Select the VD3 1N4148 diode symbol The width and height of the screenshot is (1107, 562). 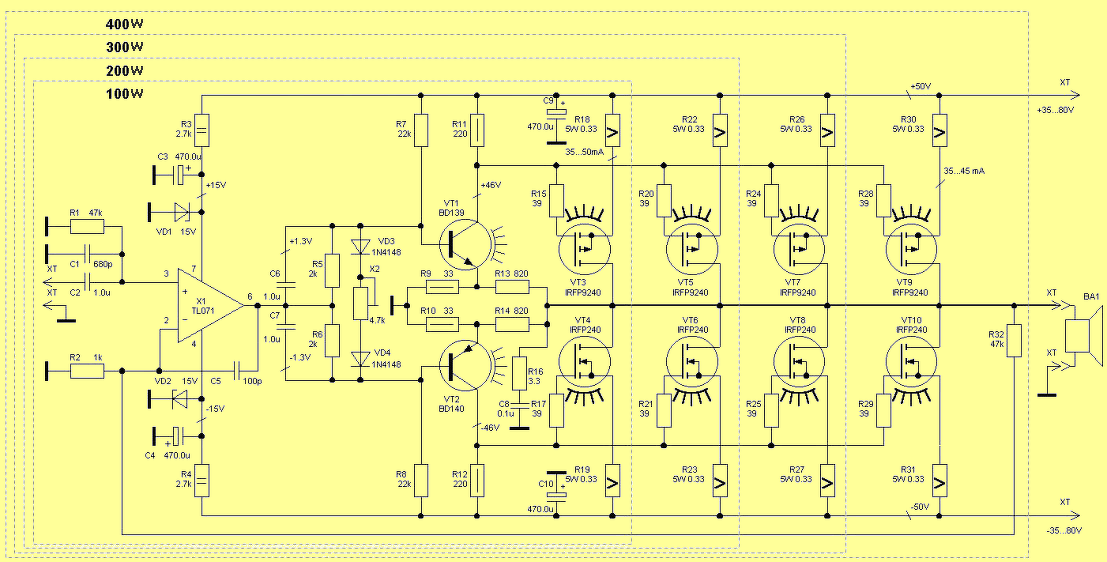361,247
